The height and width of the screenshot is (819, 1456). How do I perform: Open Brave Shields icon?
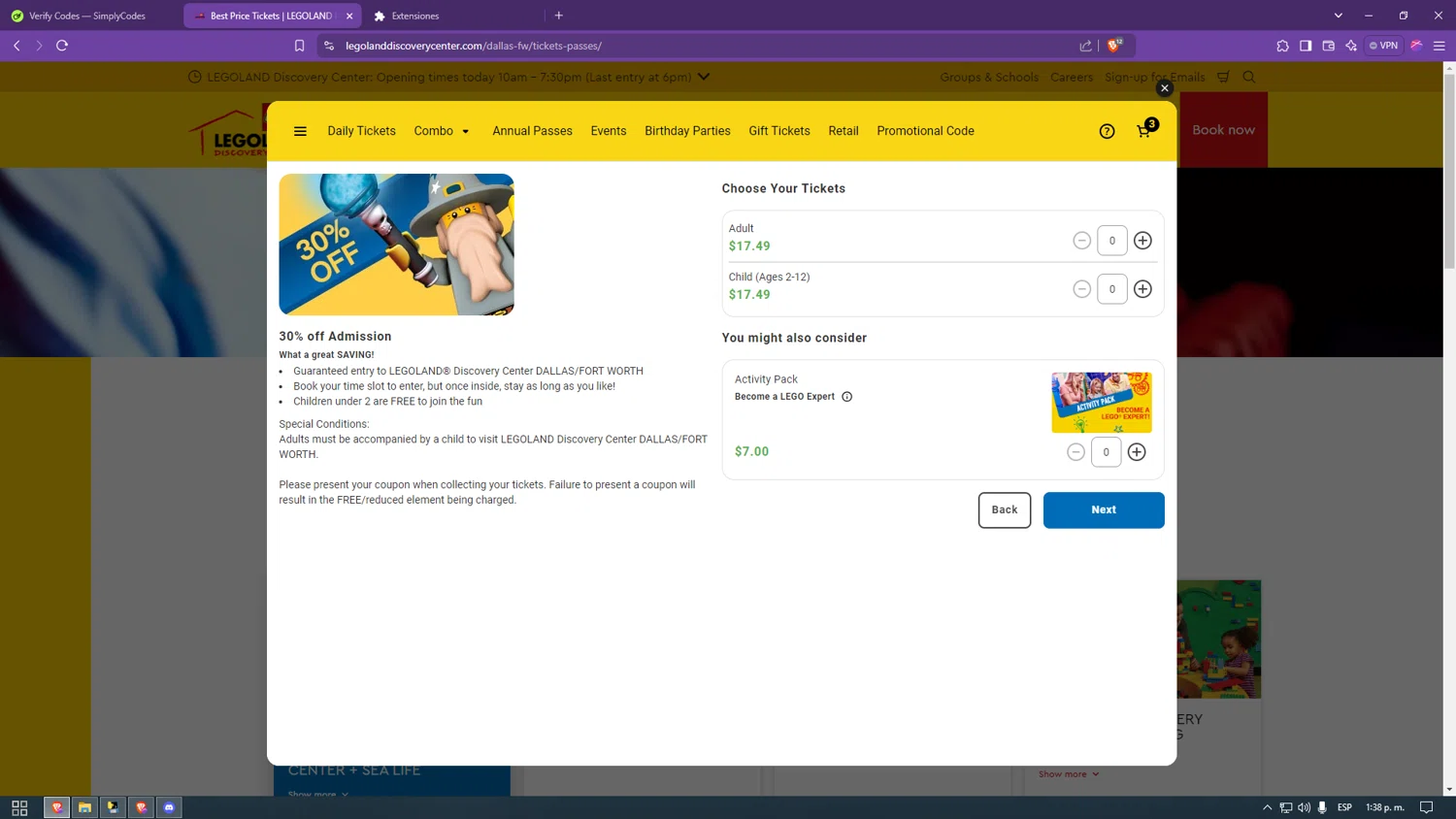[x=1115, y=45]
